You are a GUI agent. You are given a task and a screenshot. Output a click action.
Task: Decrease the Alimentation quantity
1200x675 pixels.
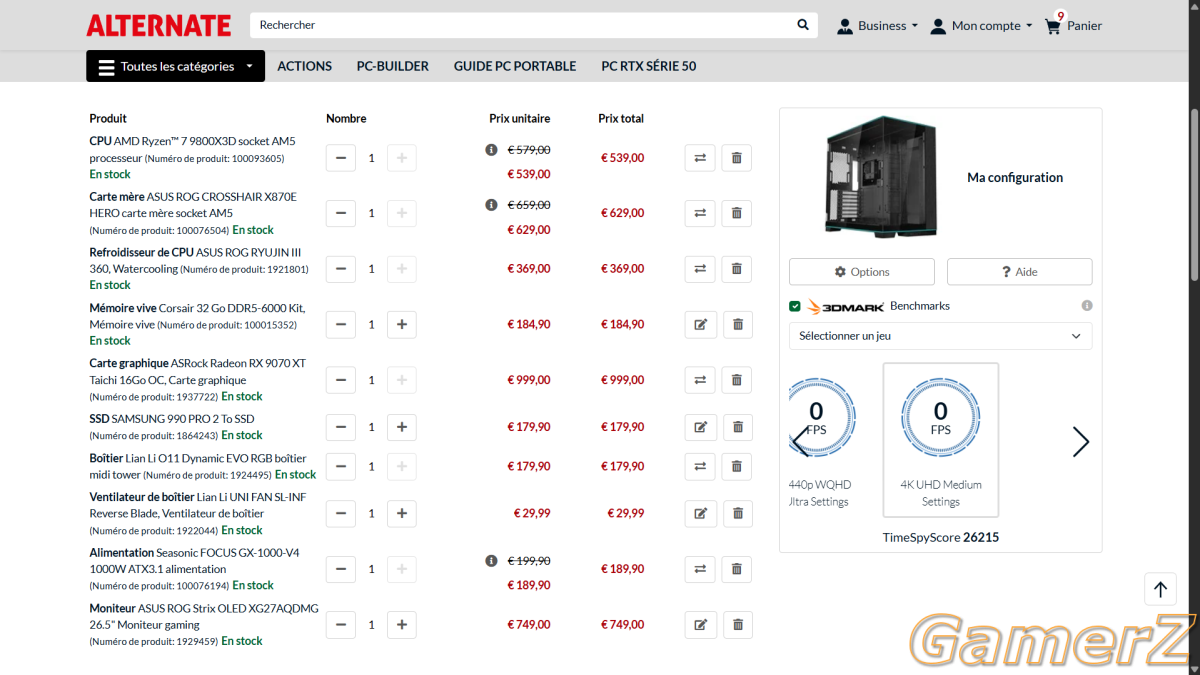(341, 569)
